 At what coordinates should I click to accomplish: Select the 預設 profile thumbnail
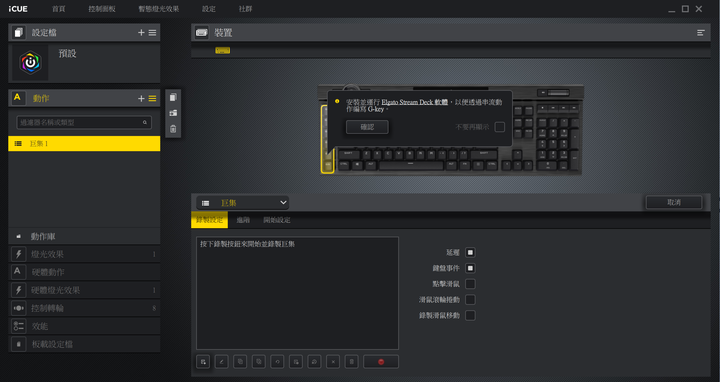pyautogui.click(x=30, y=62)
